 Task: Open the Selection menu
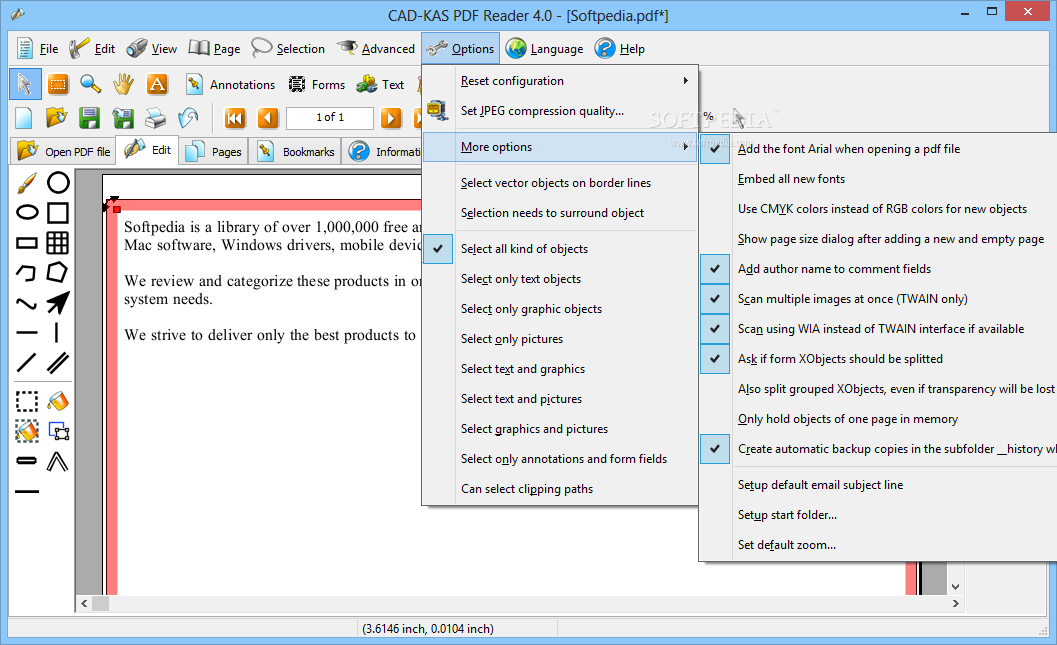(x=288, y=49)
